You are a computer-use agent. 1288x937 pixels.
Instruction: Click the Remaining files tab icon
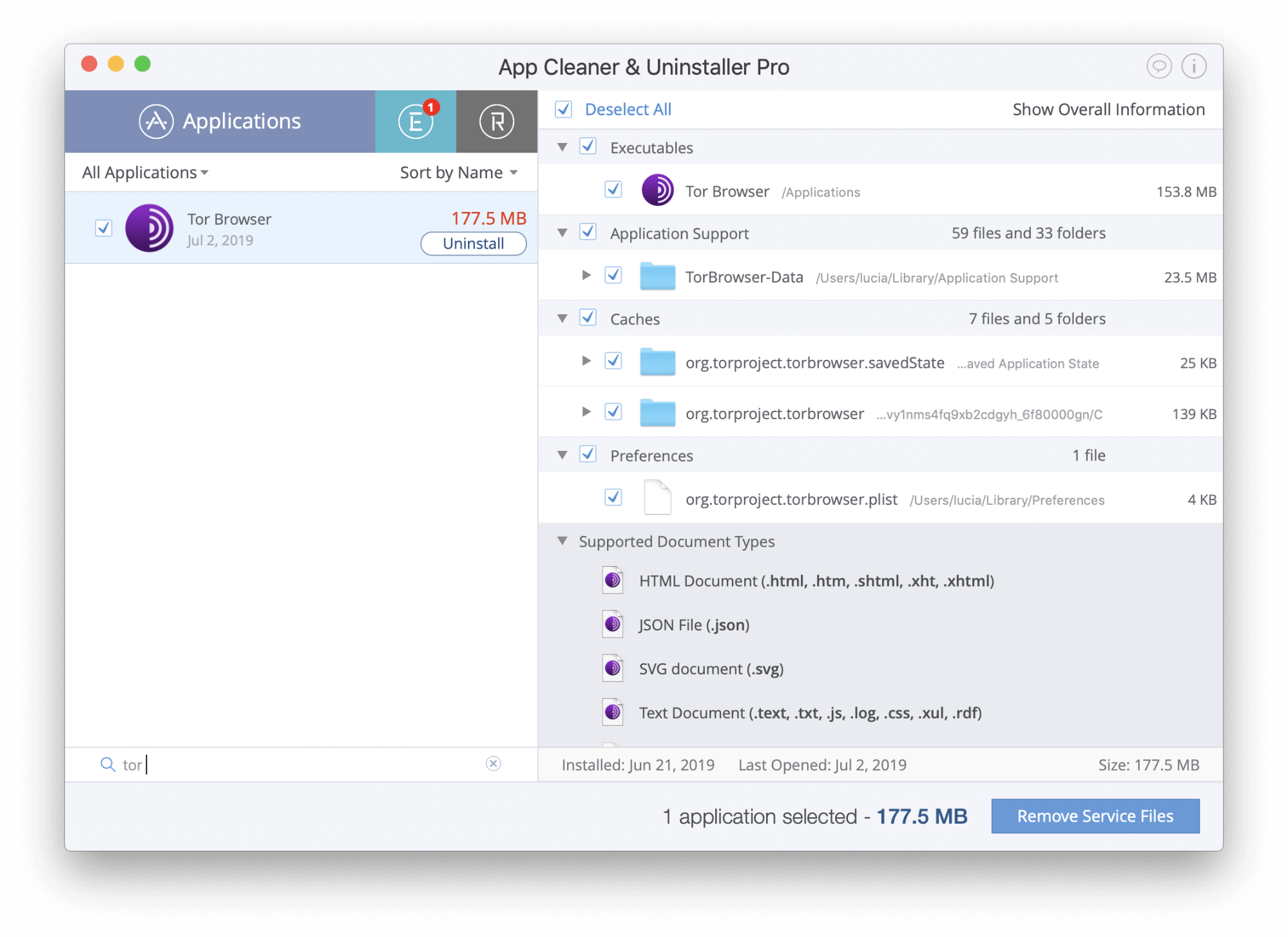click(496, 121)
